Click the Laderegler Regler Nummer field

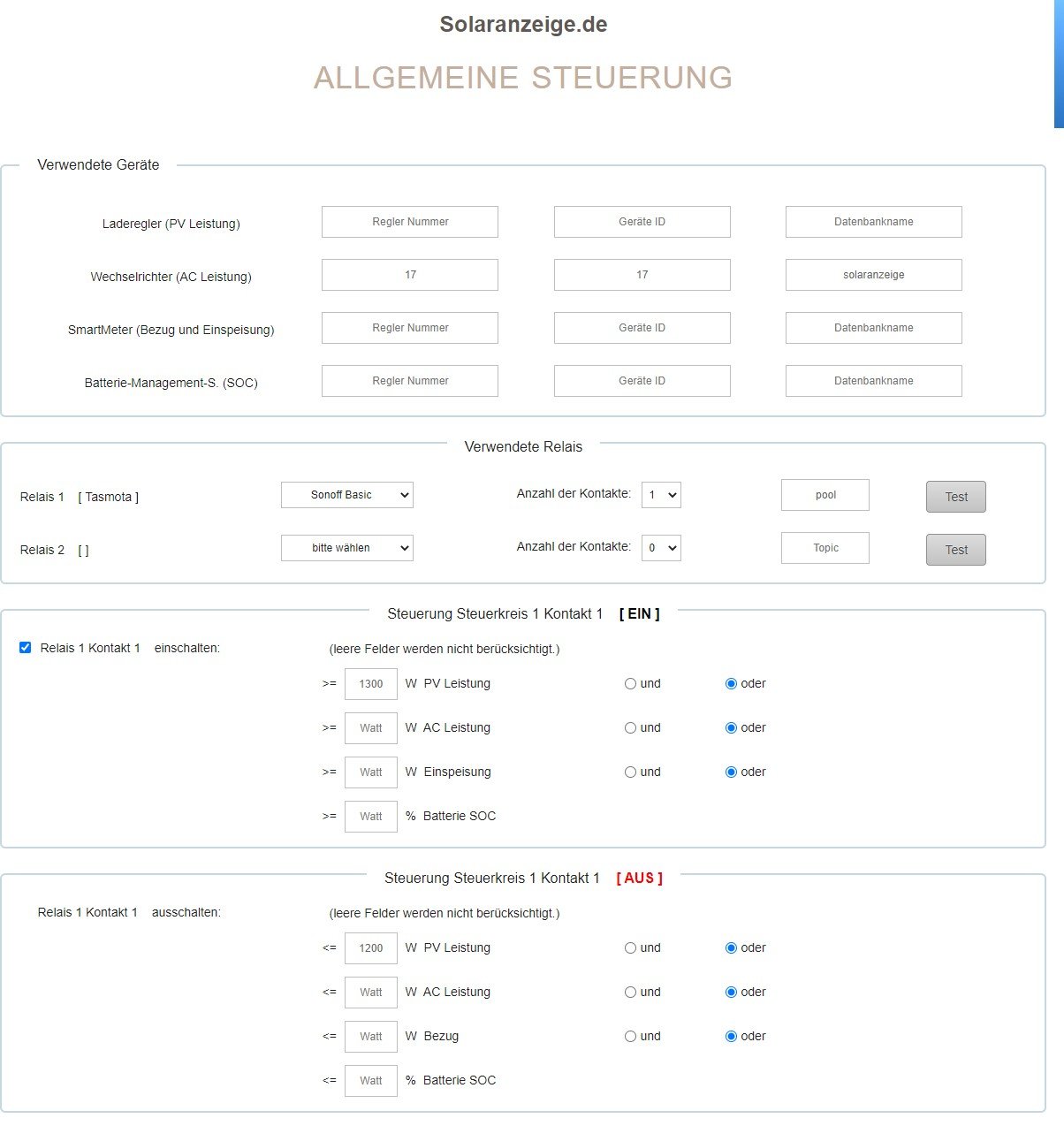pos(410,222)
